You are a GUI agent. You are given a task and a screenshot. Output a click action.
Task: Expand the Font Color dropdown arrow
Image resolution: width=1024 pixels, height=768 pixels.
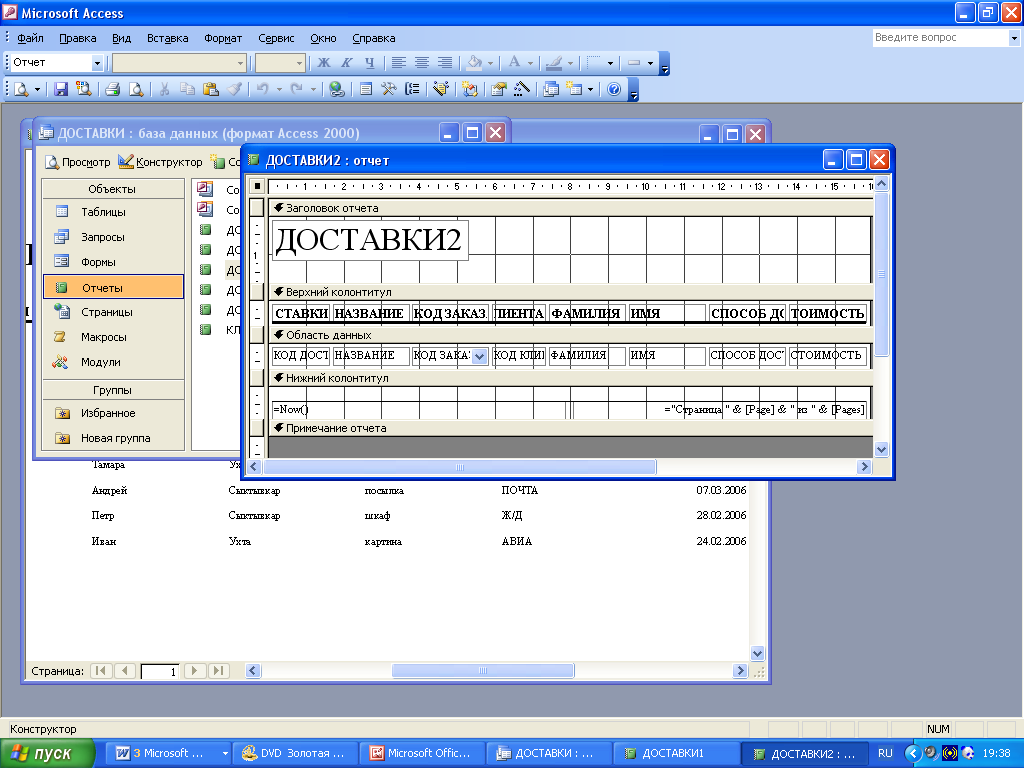530,63
